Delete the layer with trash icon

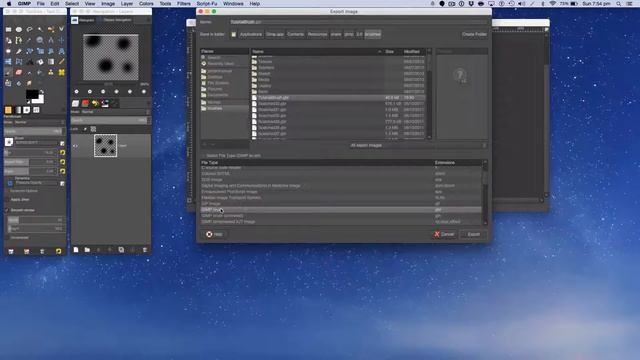click(x=144, y=249)
